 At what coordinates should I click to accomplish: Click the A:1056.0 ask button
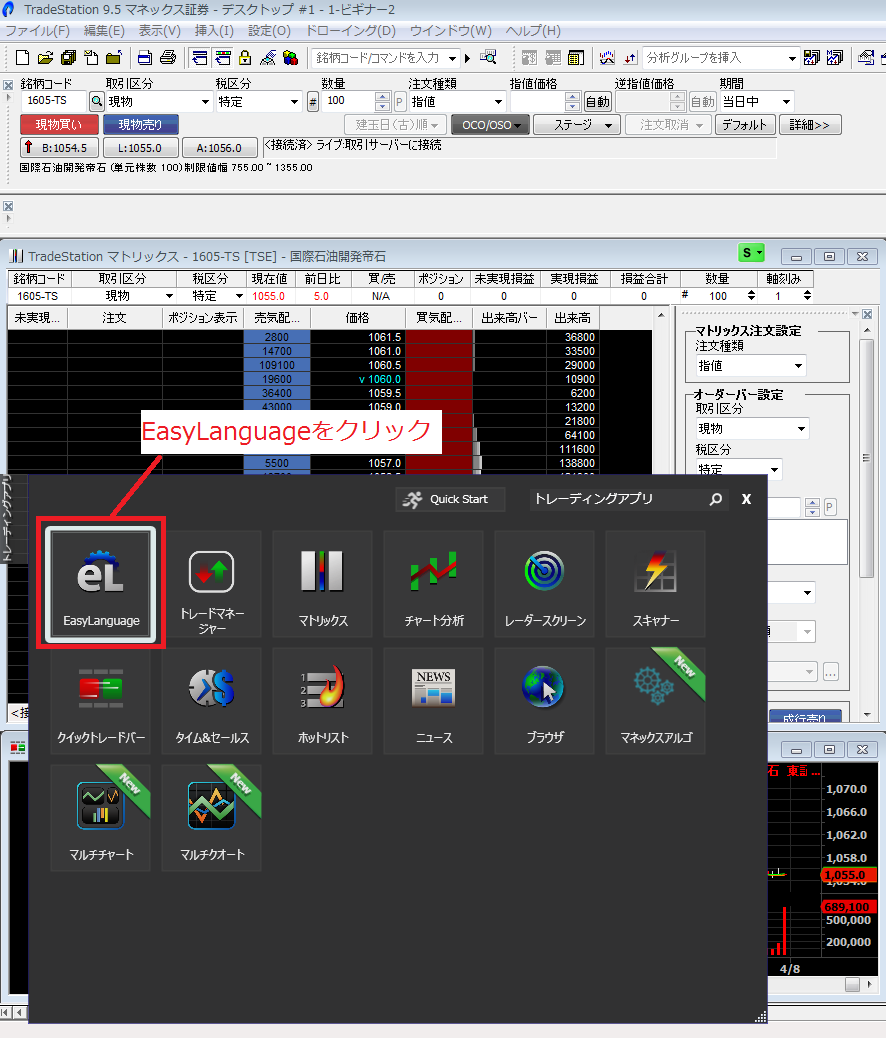point(219,148)
